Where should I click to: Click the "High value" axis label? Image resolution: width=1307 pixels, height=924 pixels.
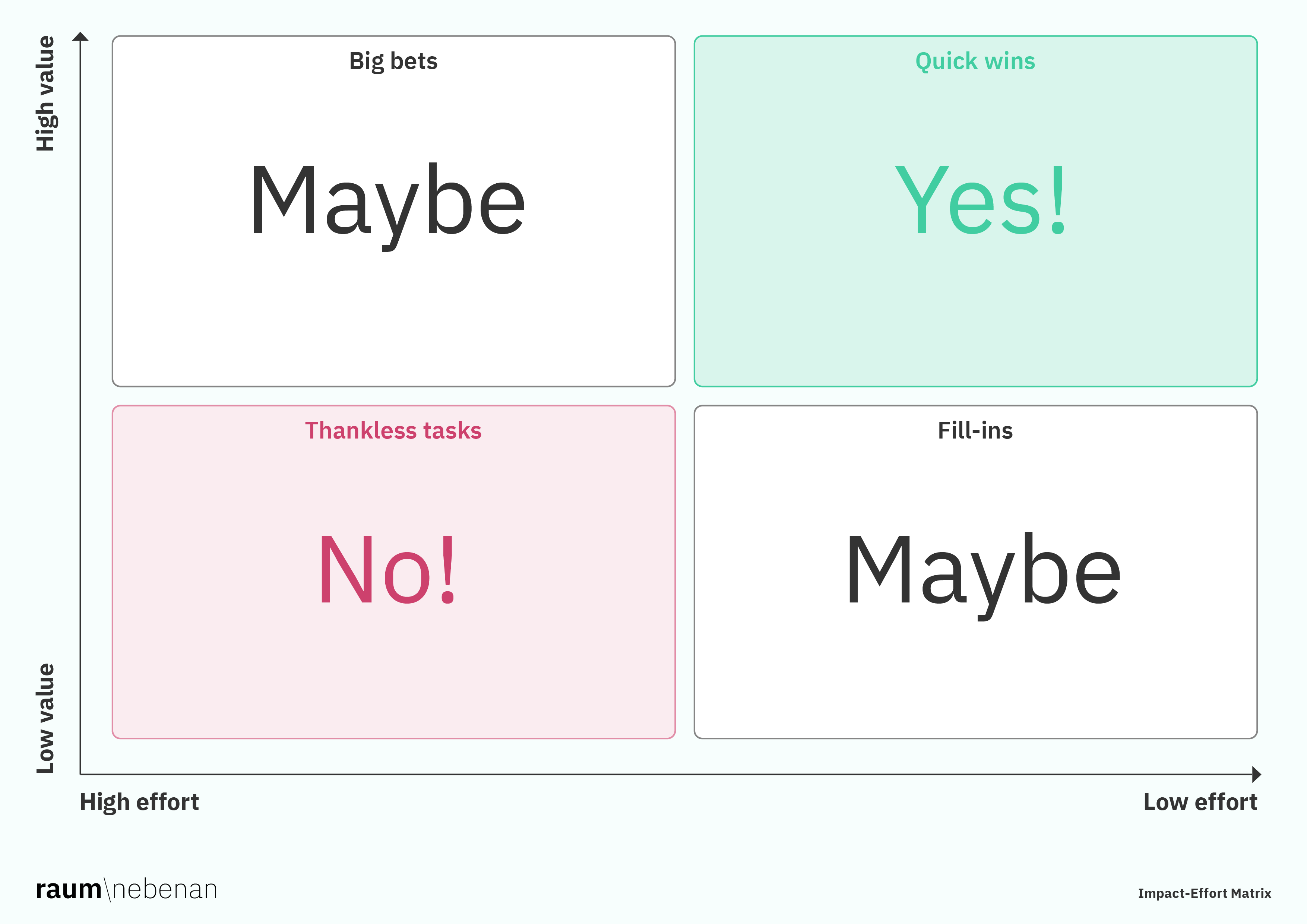[x=45, y=94]
